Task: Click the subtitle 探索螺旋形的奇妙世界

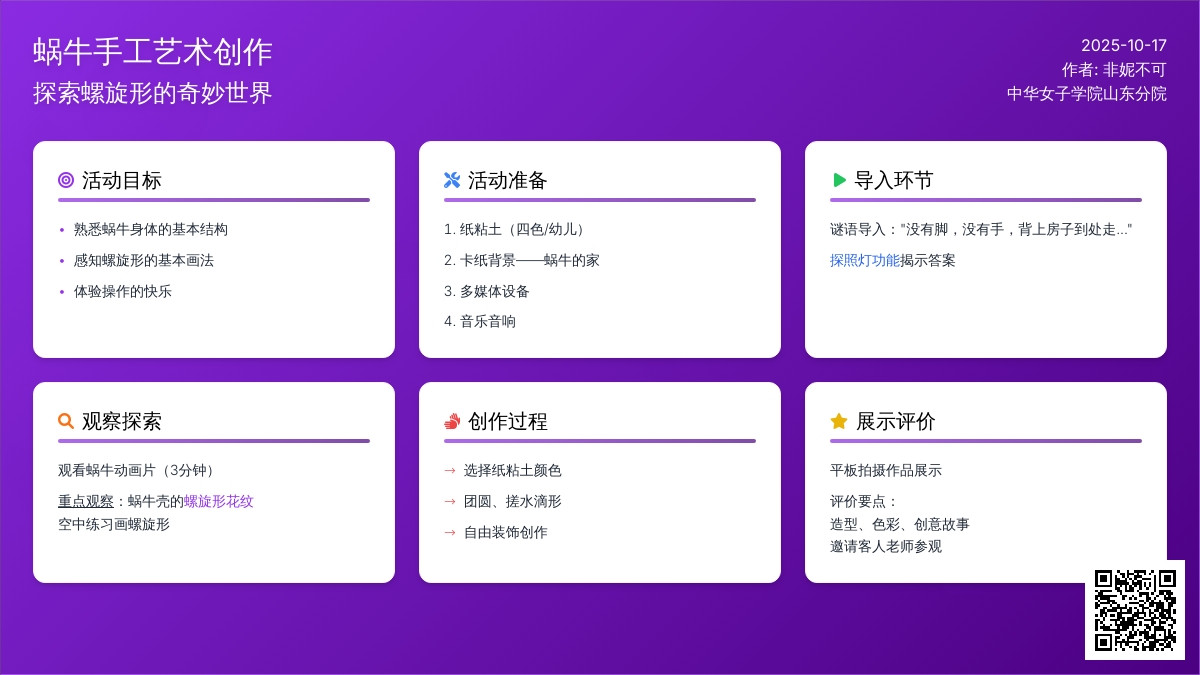Action: 152,93
